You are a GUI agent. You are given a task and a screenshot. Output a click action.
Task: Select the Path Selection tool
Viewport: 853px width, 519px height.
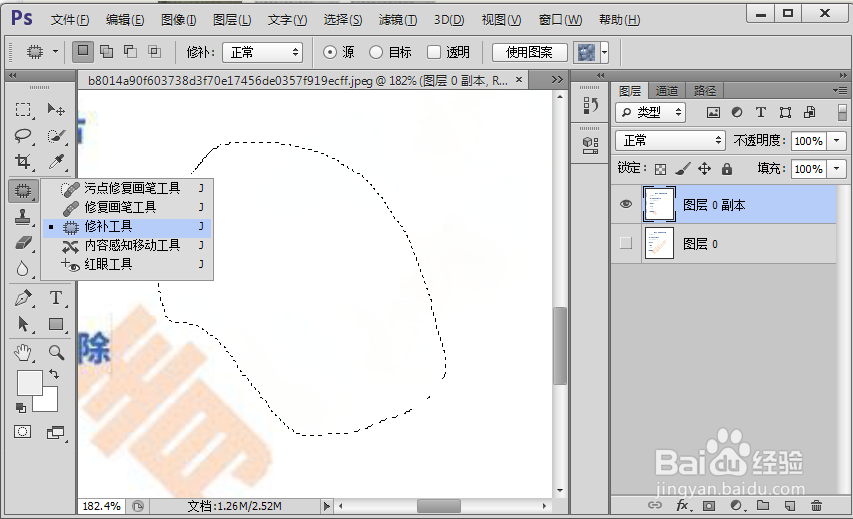click(x=23, y=324)
